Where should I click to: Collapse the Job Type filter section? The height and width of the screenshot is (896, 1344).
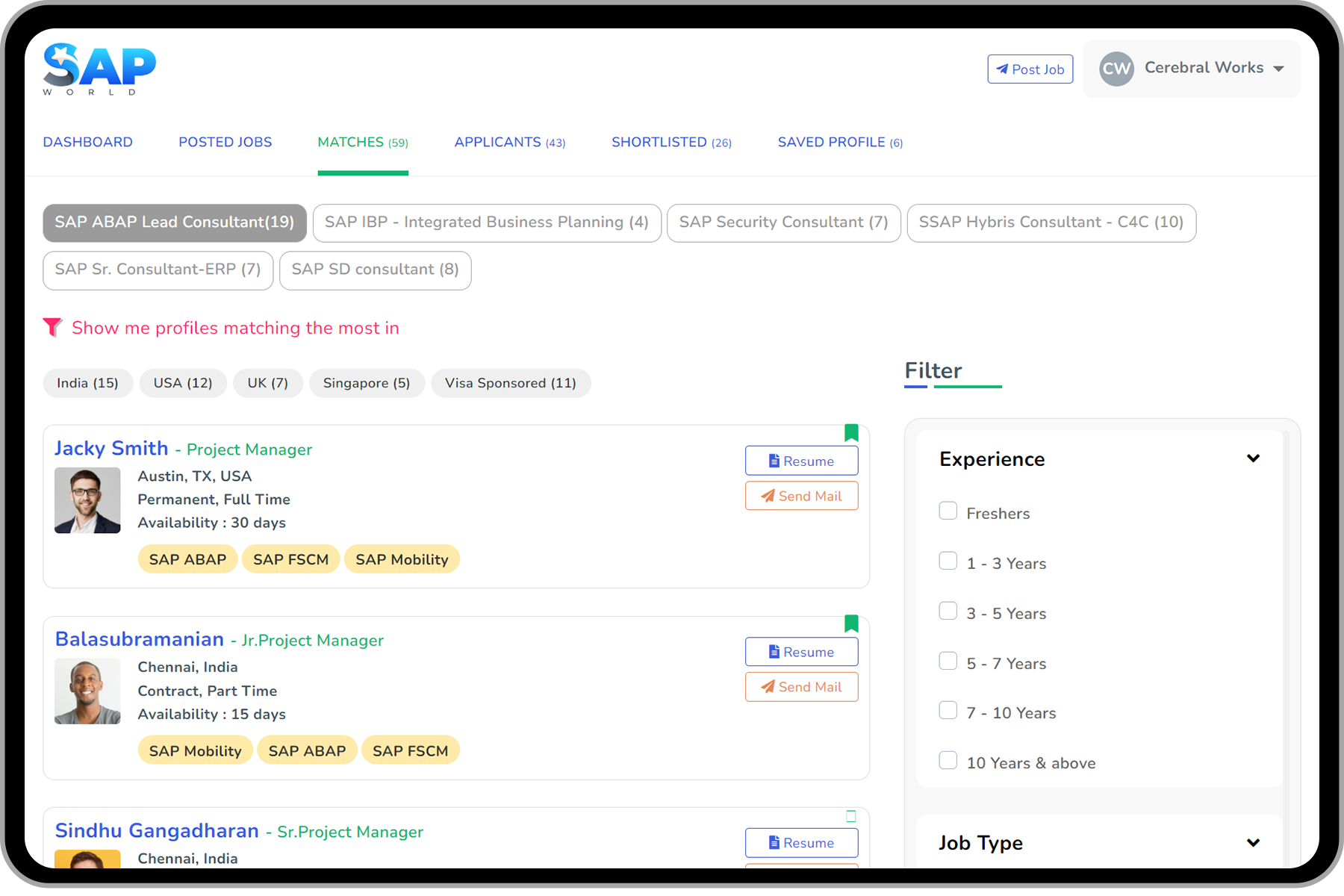[1253, 842]
